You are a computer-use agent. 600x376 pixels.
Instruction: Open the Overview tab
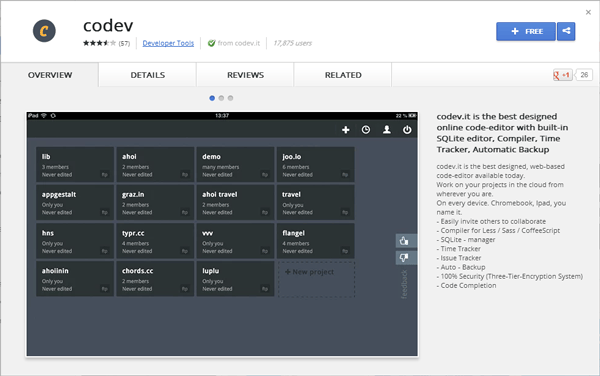pos(50,75)
